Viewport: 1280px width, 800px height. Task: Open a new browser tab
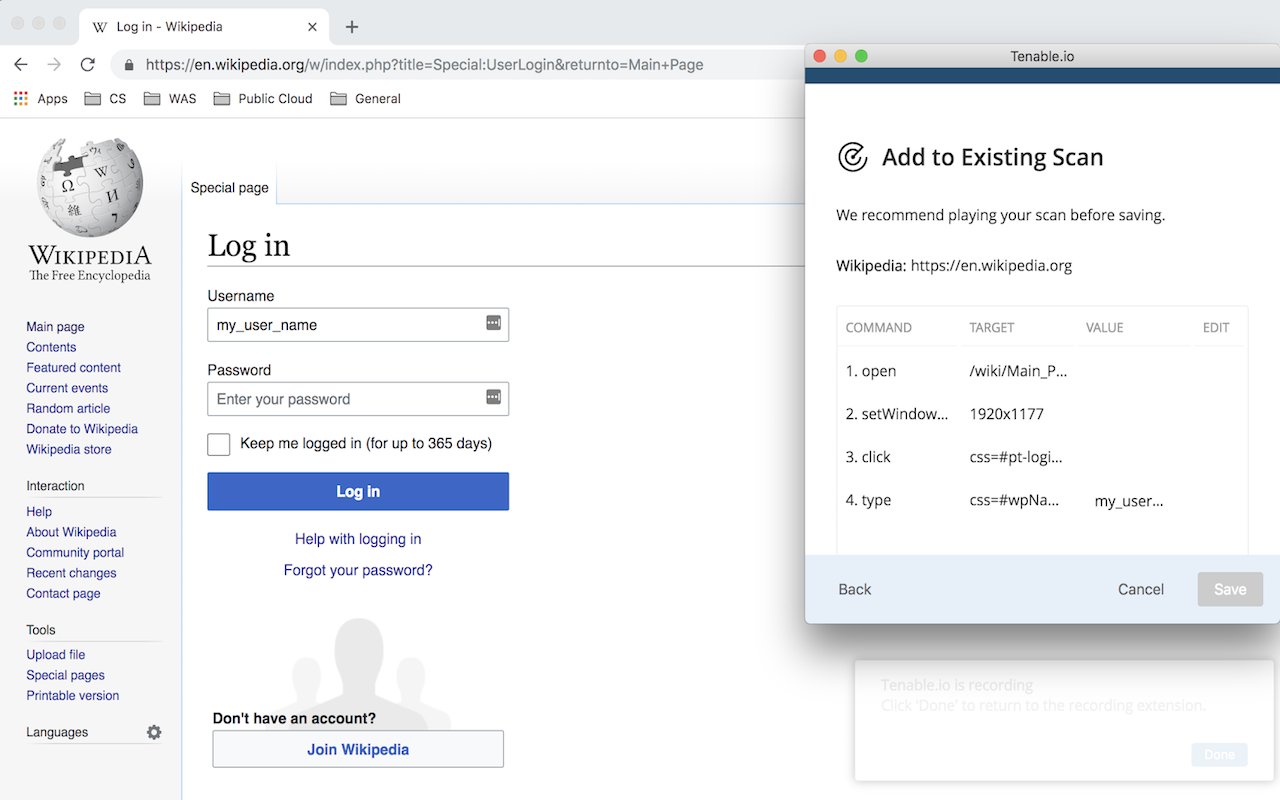point(351,27)
